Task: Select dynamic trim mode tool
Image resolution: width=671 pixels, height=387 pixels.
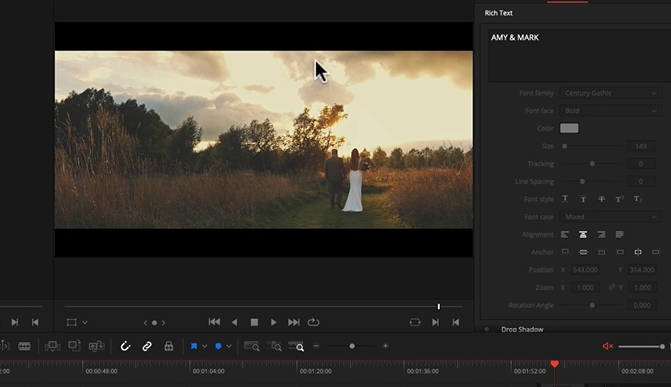Action: coord(4,346)
